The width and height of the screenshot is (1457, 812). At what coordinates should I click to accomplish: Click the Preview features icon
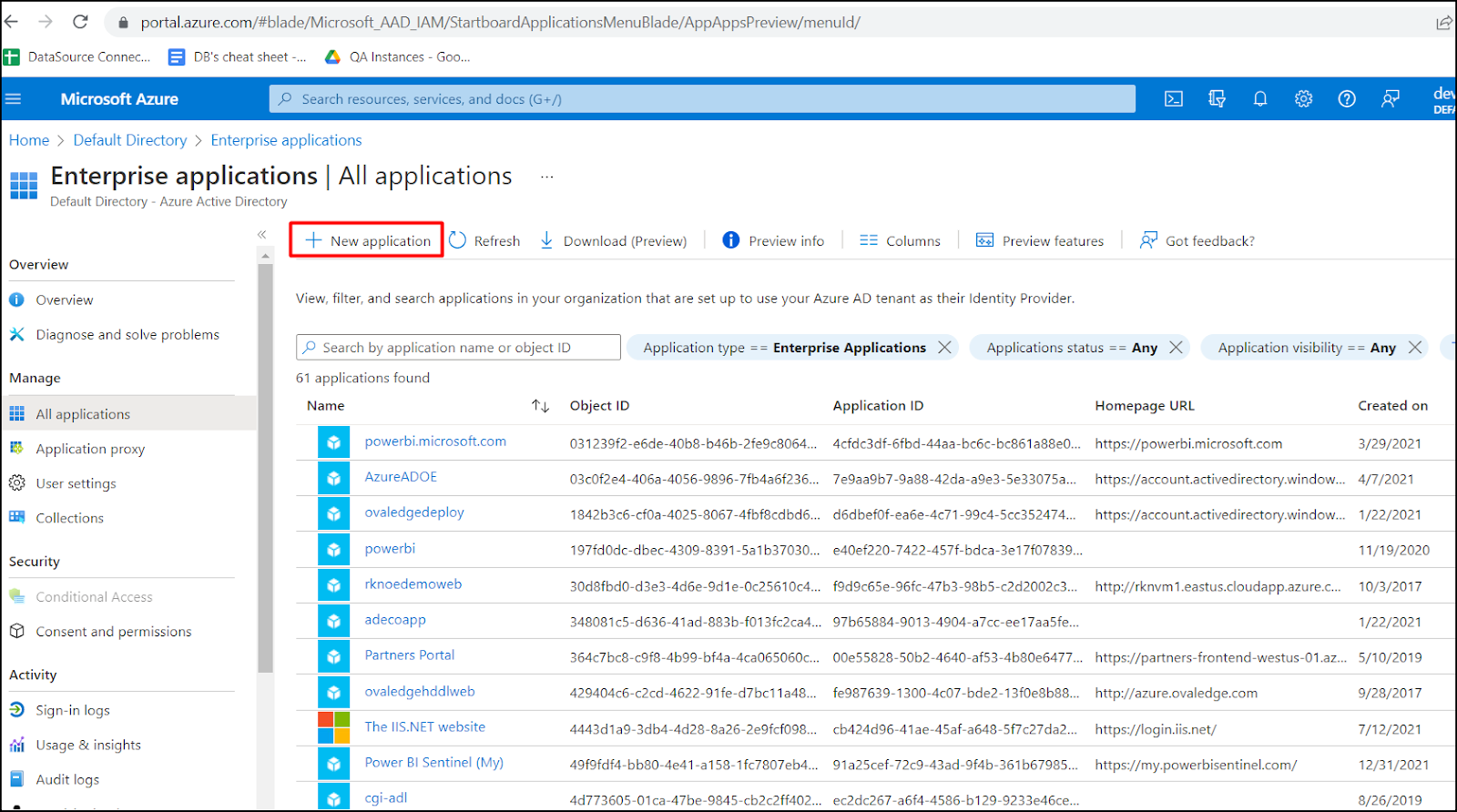point(984,240)
